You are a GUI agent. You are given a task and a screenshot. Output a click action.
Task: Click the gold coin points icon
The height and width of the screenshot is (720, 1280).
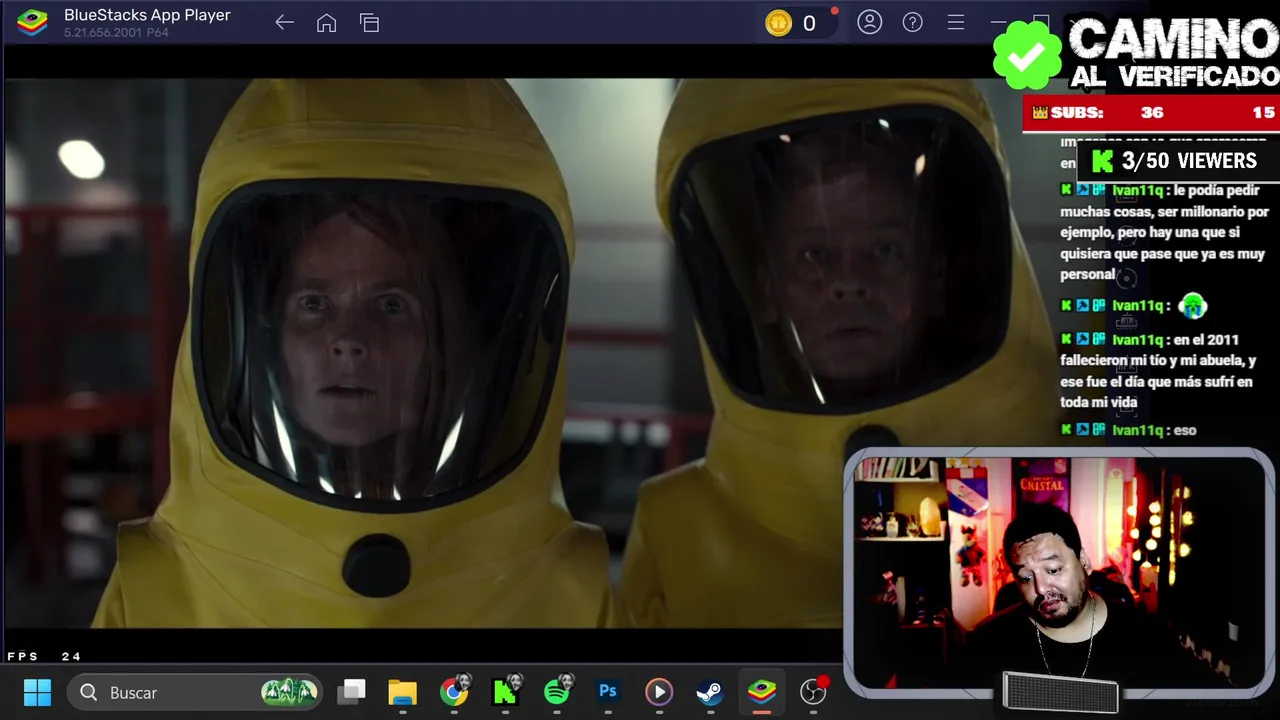778,23
